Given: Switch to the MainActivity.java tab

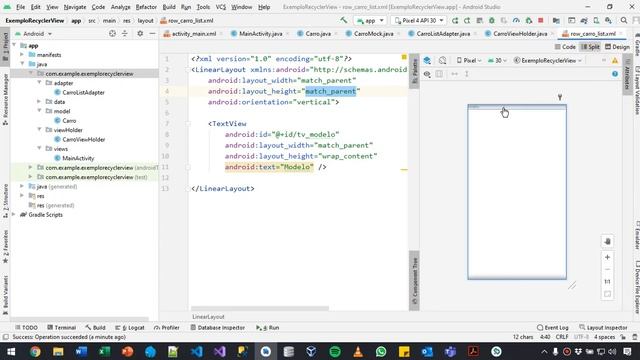Looking at the screenshot, I should pyautogui.click(x=256, y=33).
